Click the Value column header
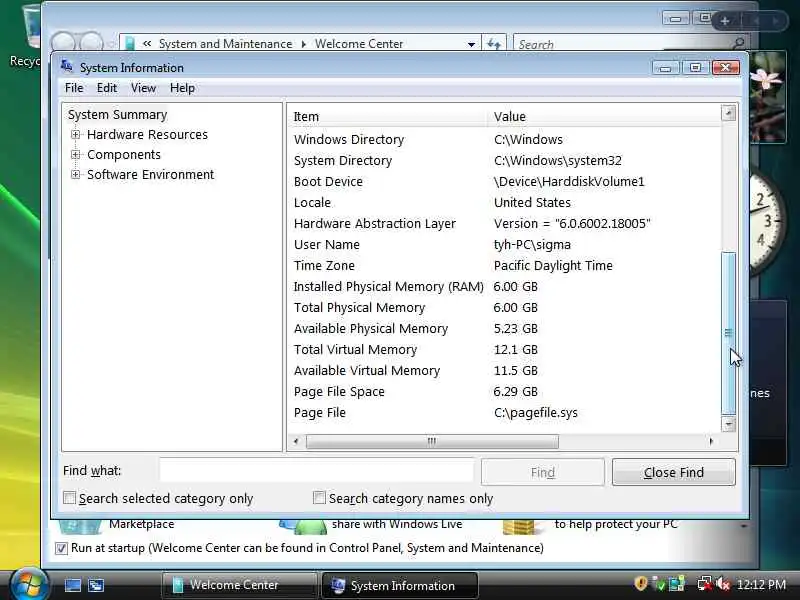 [604, 116]
